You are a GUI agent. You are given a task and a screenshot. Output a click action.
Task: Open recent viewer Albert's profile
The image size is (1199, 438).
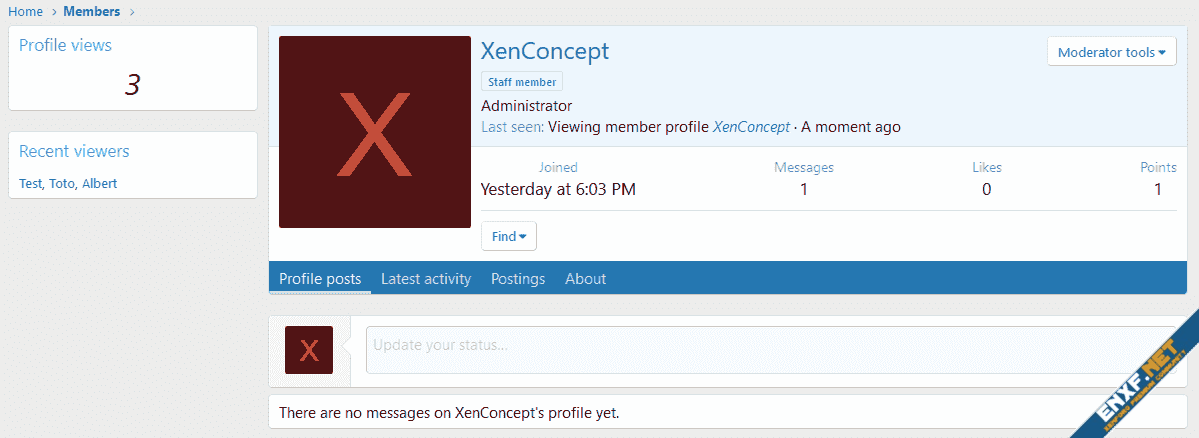[100, 184]
